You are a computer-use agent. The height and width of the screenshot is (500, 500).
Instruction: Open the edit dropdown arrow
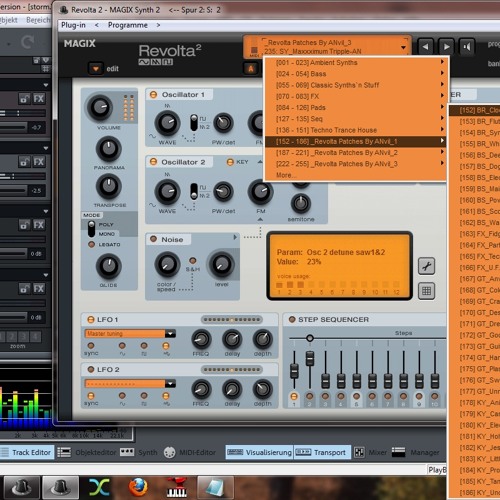[96, 69]
